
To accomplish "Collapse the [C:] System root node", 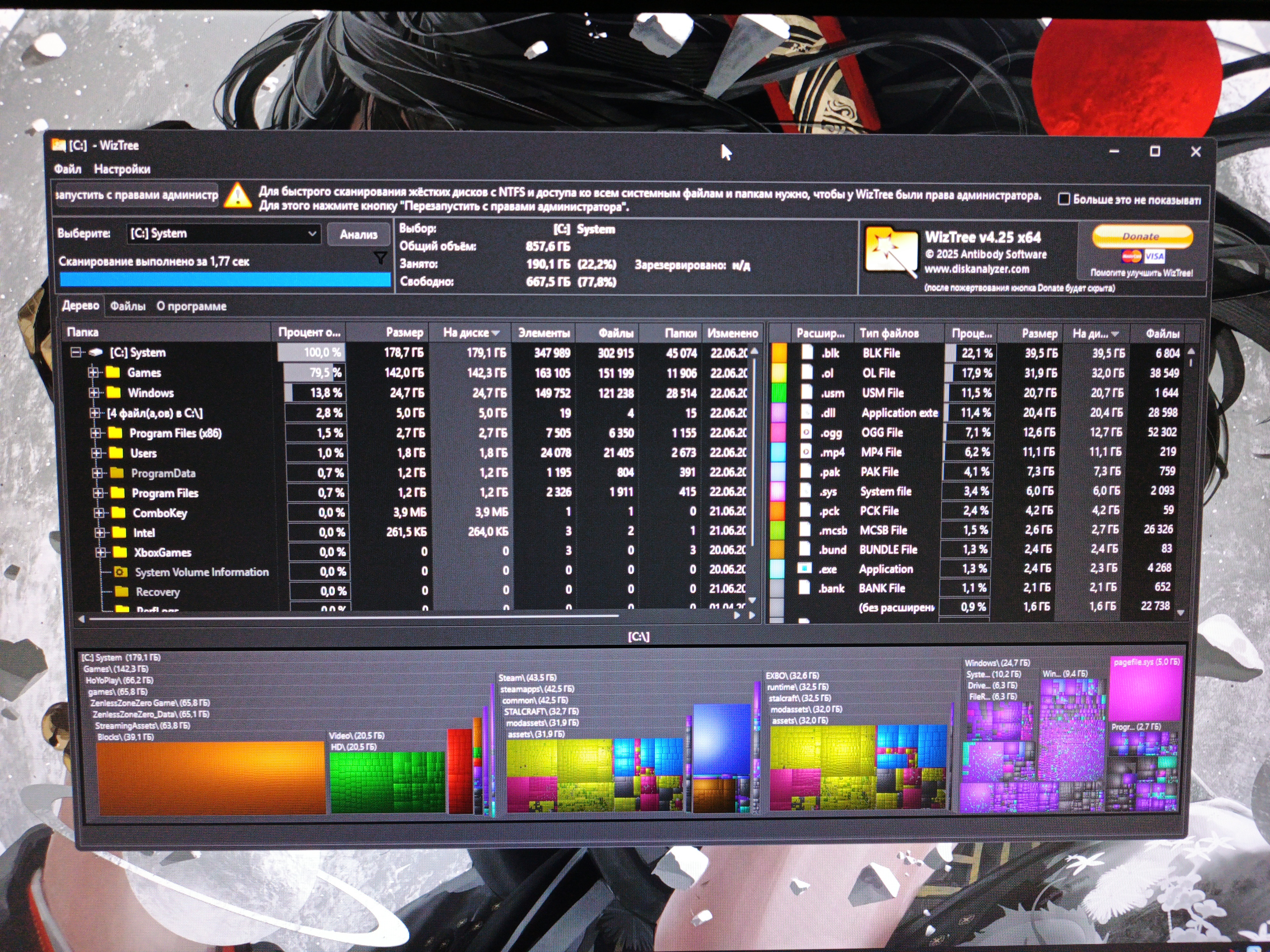I will [76, 352].
